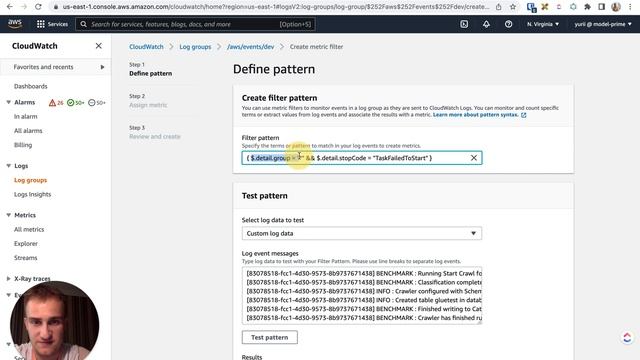This screenshot has width=640, height=360.
Task: Open Billing in the sidebar
Action: [23, 145]
